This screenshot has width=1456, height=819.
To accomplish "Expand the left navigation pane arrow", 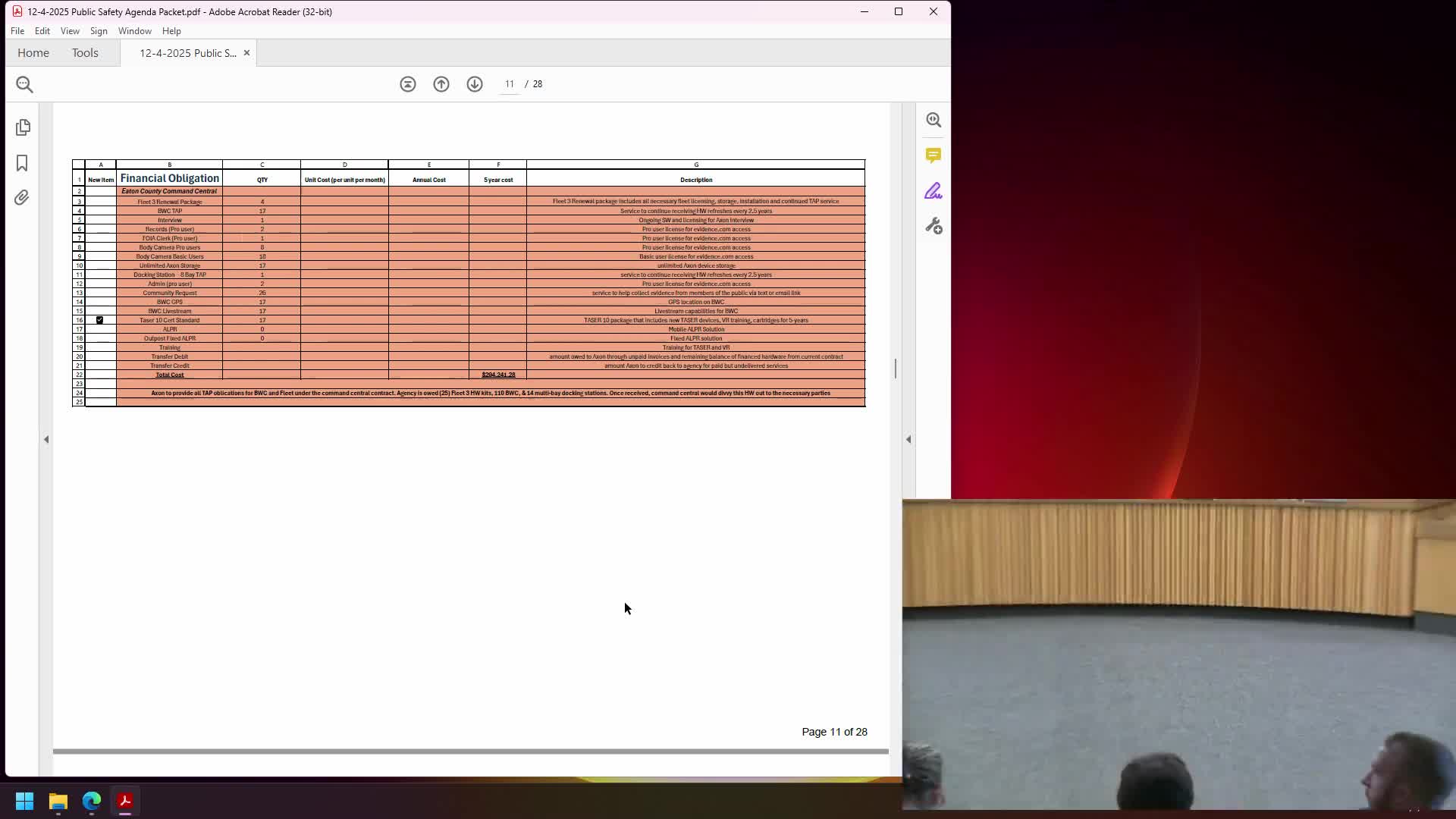I will (x=46, y=439).
